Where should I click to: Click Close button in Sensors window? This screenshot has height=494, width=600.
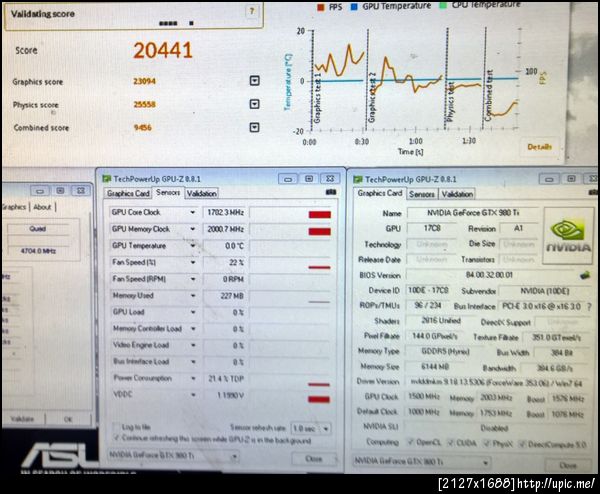(x=314, y=458)
